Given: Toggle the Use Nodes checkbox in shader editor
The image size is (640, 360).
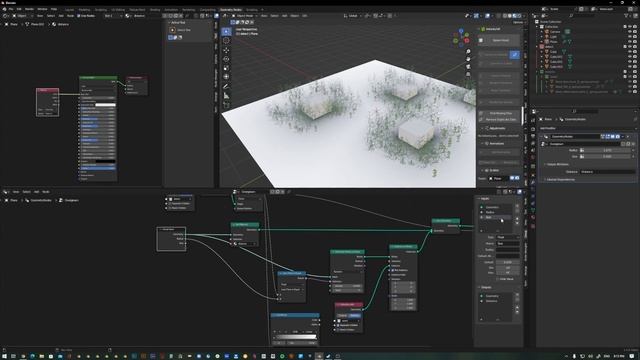Looking at the screenshot, I should 79,16.
